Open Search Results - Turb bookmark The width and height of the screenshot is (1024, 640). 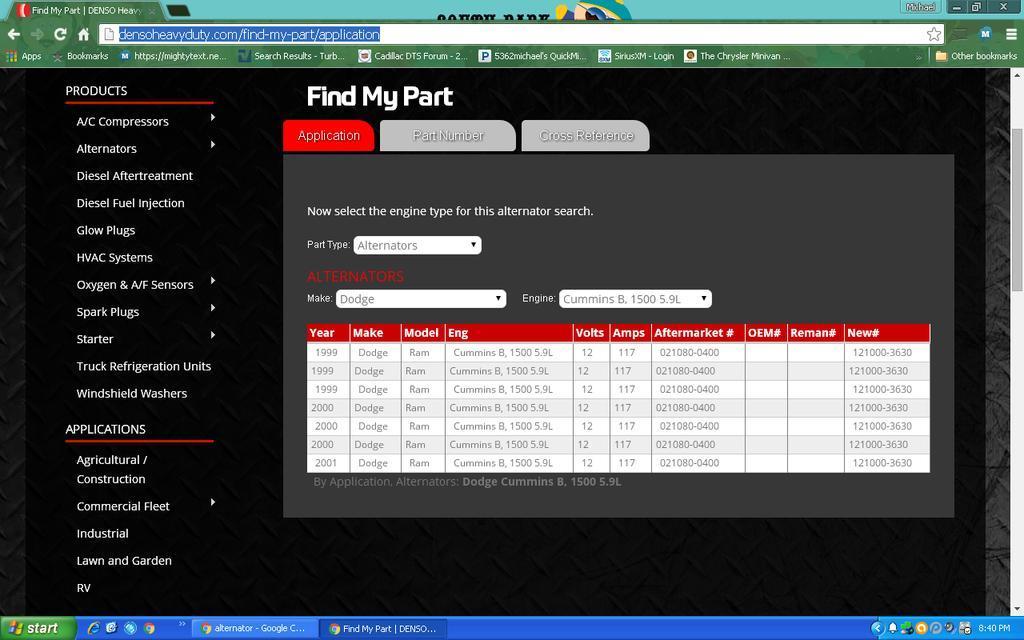coord(292,56)
